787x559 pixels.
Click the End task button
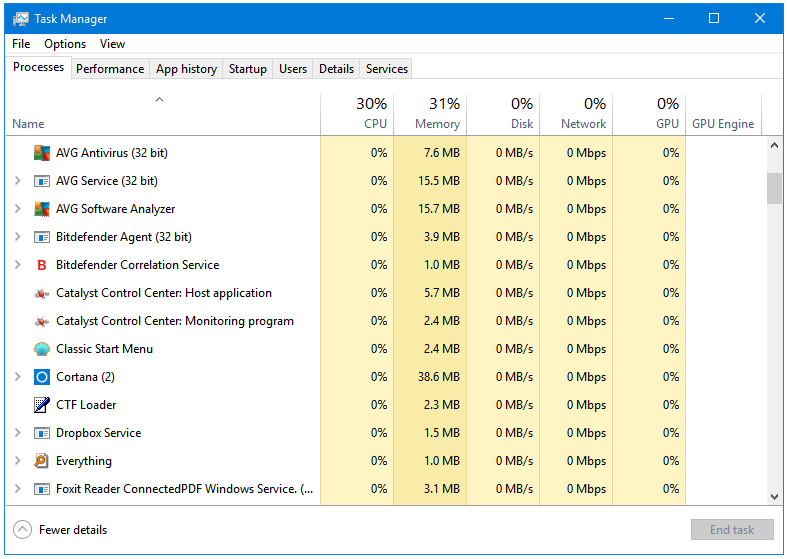[732, 530]
